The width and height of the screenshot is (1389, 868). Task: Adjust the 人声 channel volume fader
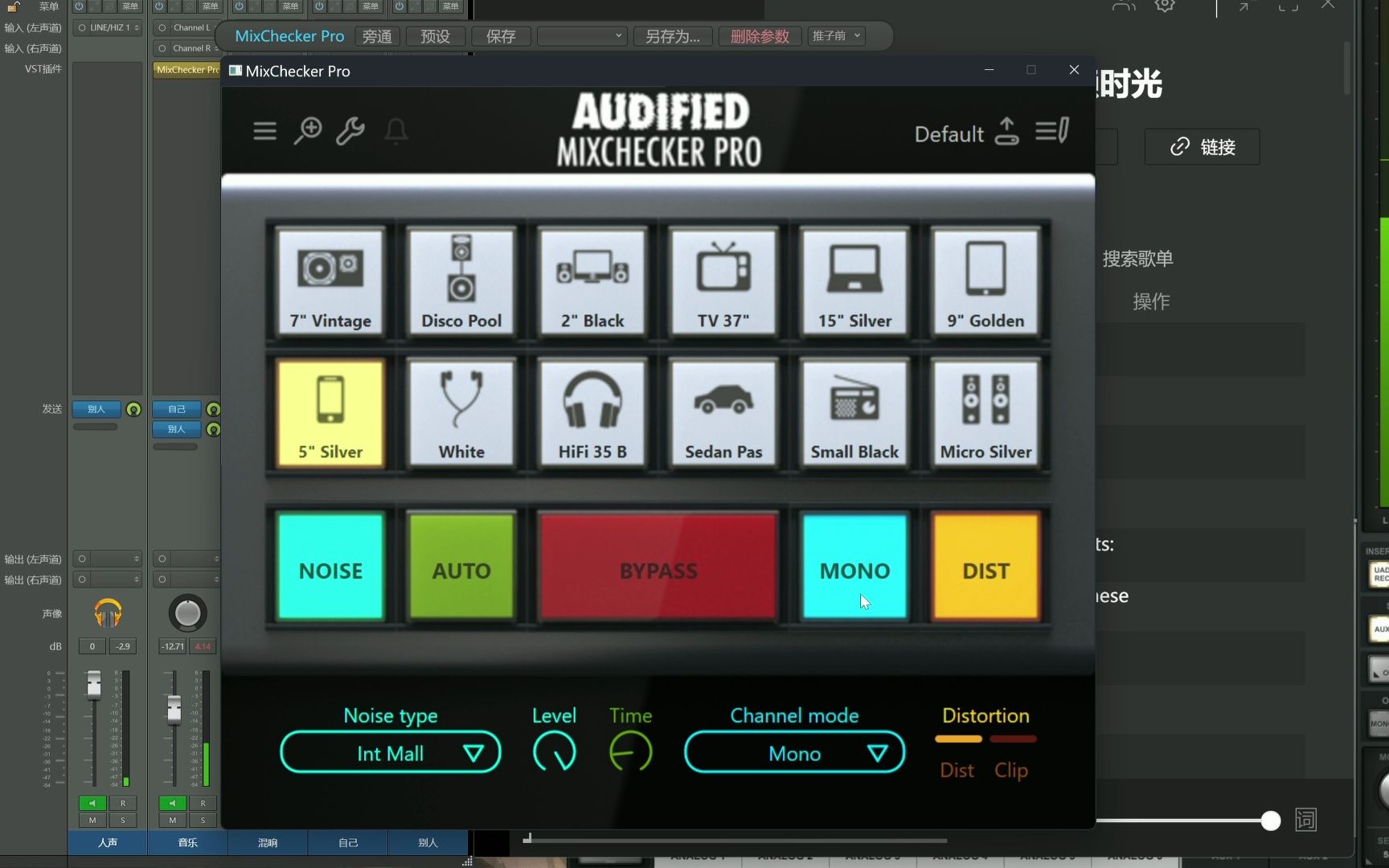pos(94,684)
